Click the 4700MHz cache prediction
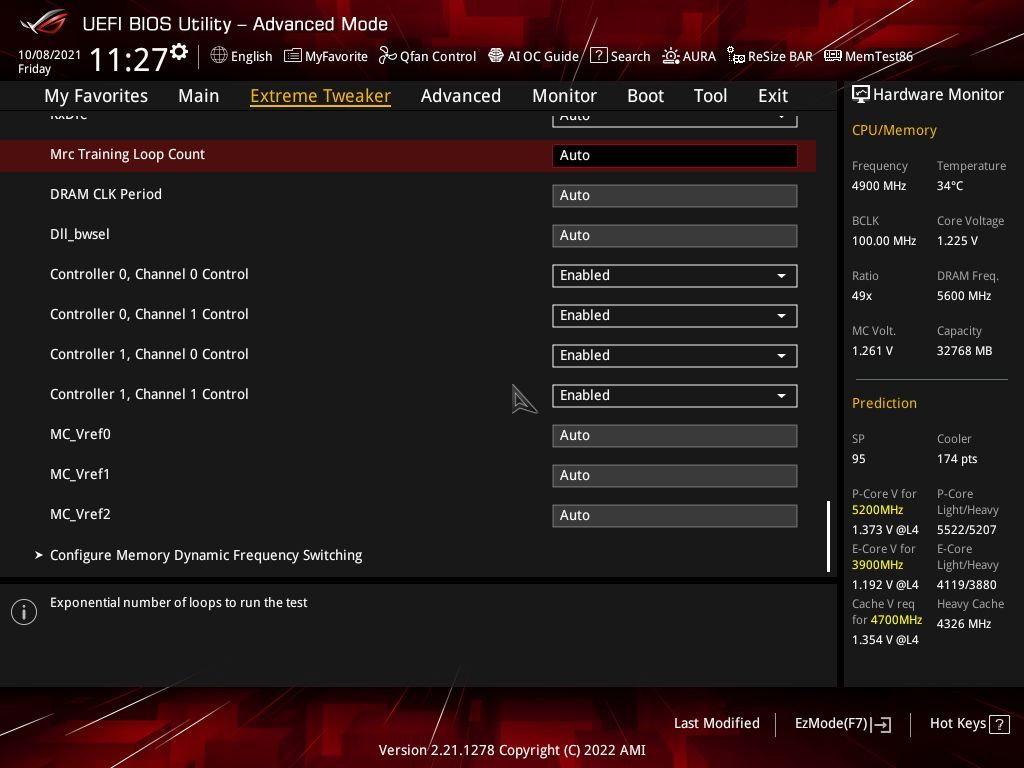1024x768 pixels. (x=896, y=620)
